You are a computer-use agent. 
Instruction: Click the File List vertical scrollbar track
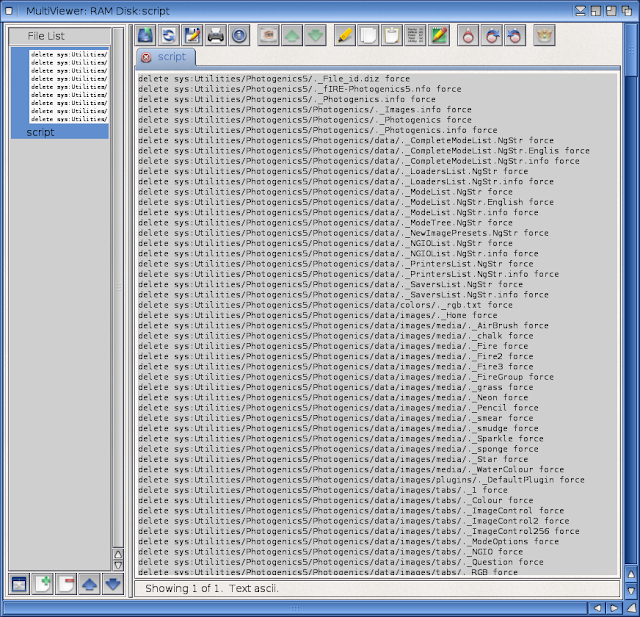[x=118, y=288]
